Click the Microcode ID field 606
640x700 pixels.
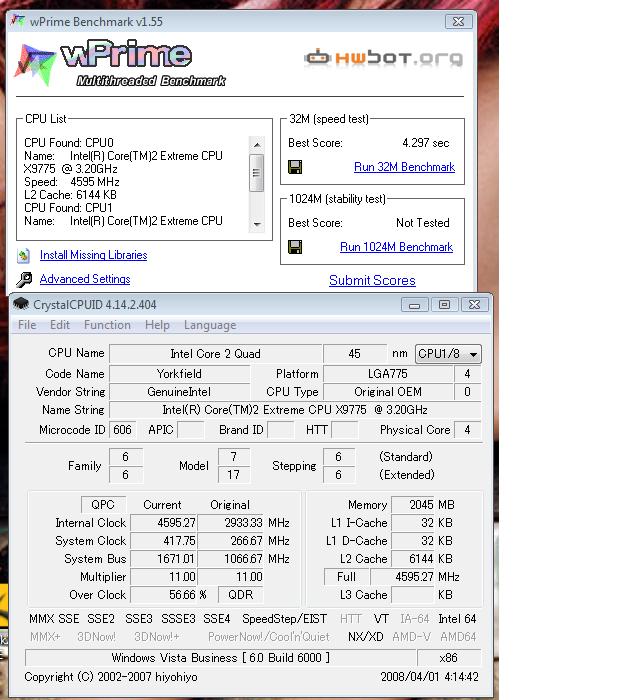[x=122, y=430]
